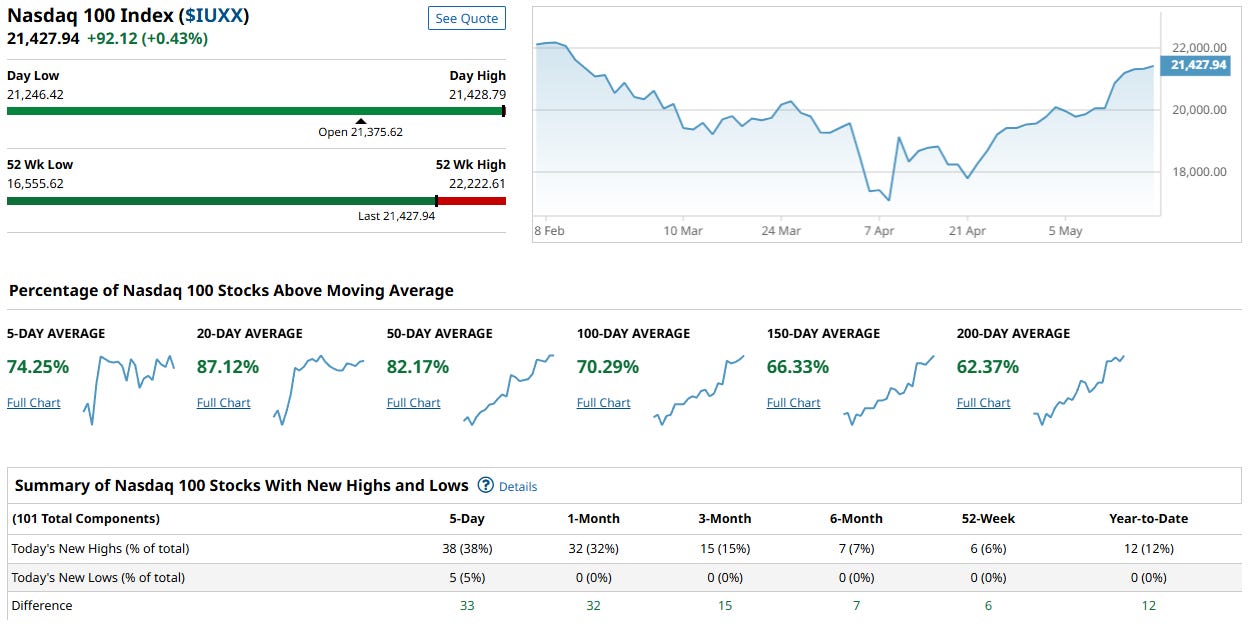Click the 66.33% 150-day percentage
Image resolution: width=1250 pixels, height=626 pixels.
(798, 367)
